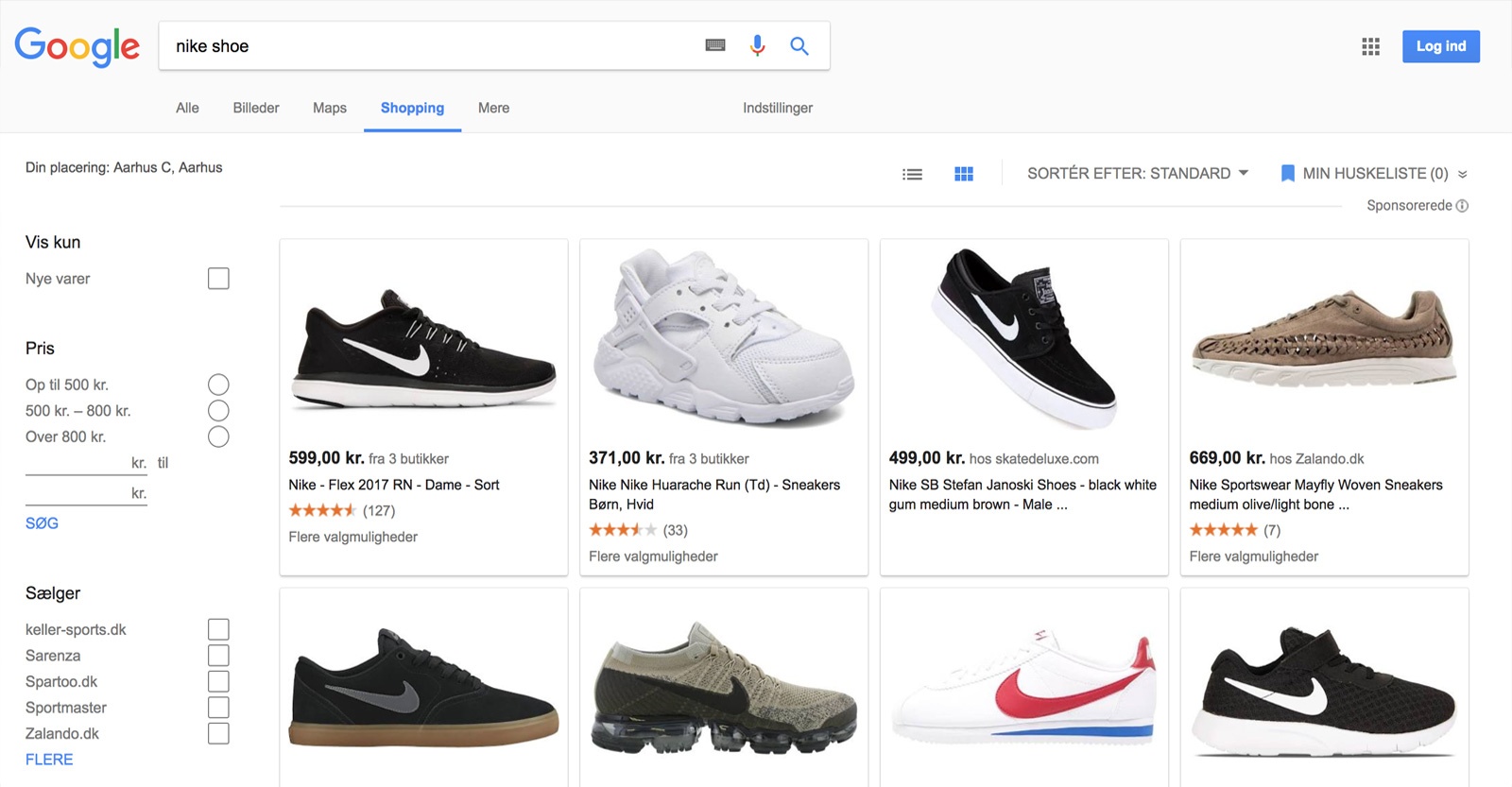Click price 669,00 kr.

(1227, 458)
